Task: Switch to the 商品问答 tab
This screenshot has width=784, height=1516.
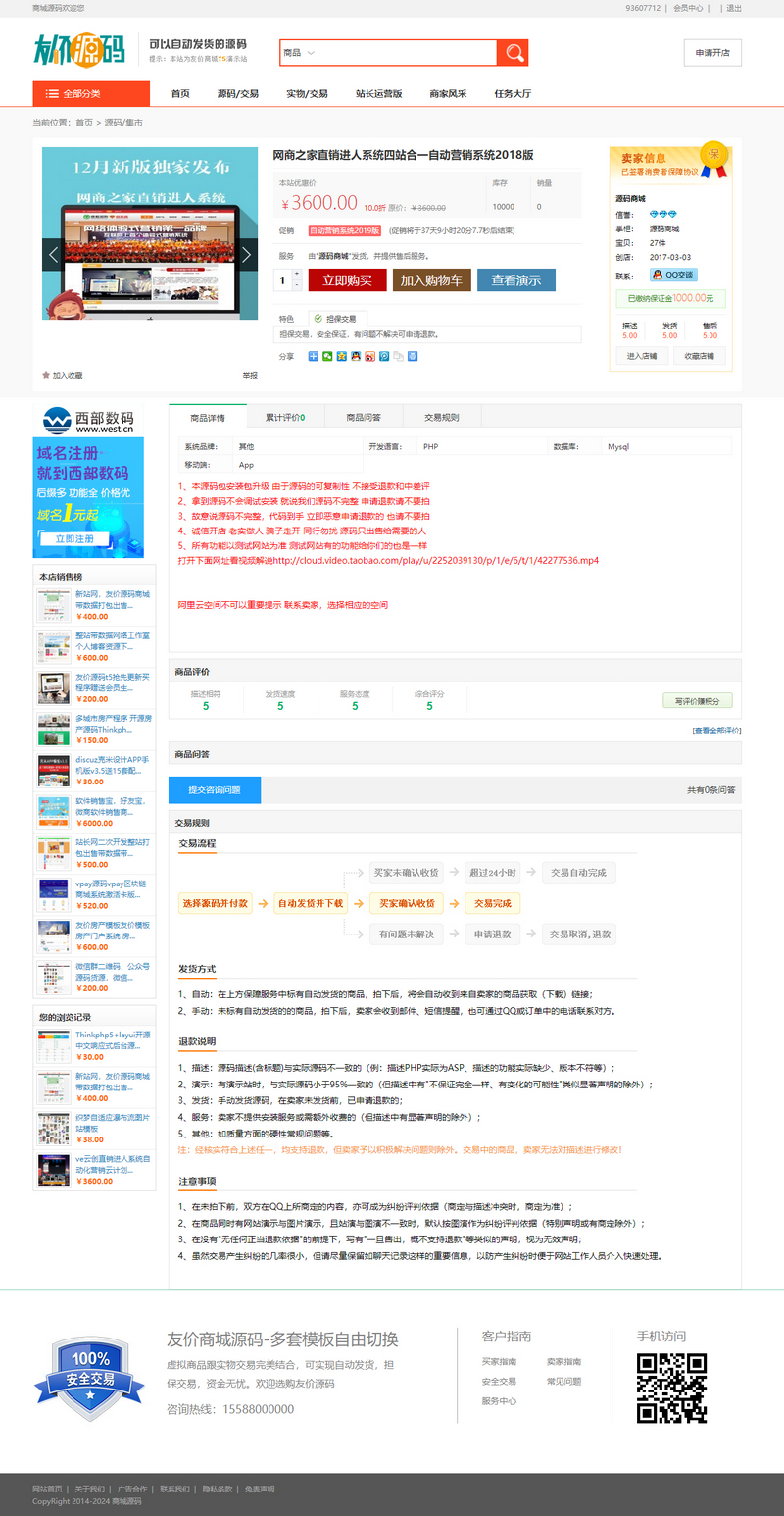Action: point(364,418)
